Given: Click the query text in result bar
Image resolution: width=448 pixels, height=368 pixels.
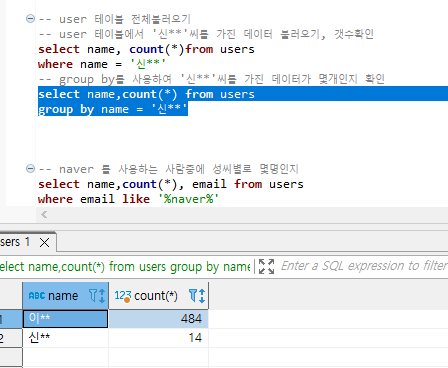Looking at the screenshot, I should pyautogui.click(x=125, y=266).
